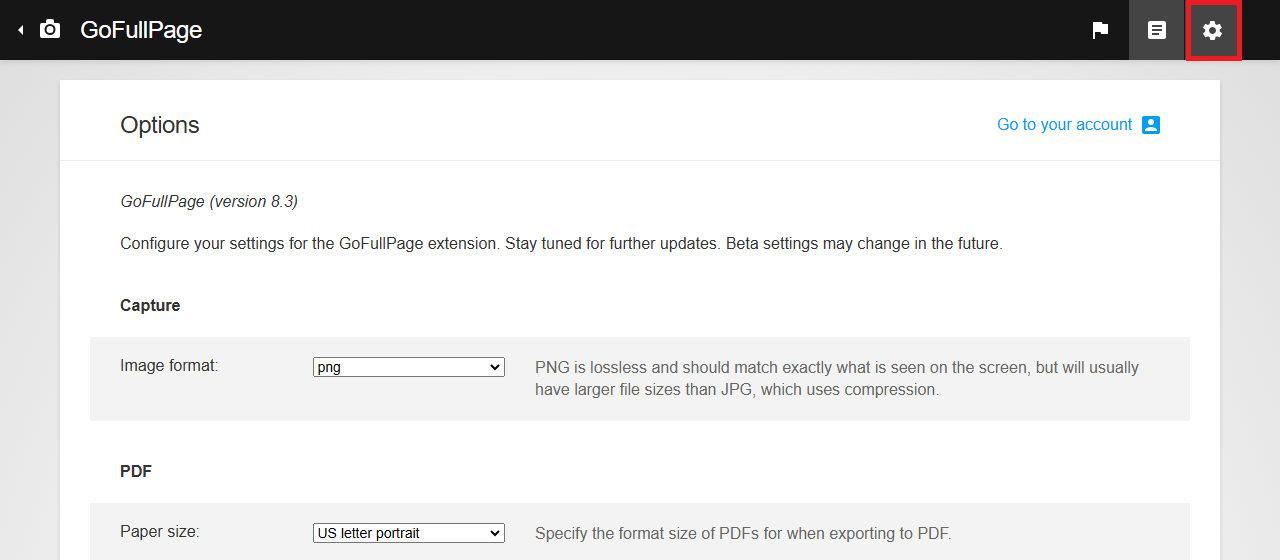This screenshot has height=560, width=1280.
Task: Open the flag report icon
Action: point(1100,30)
